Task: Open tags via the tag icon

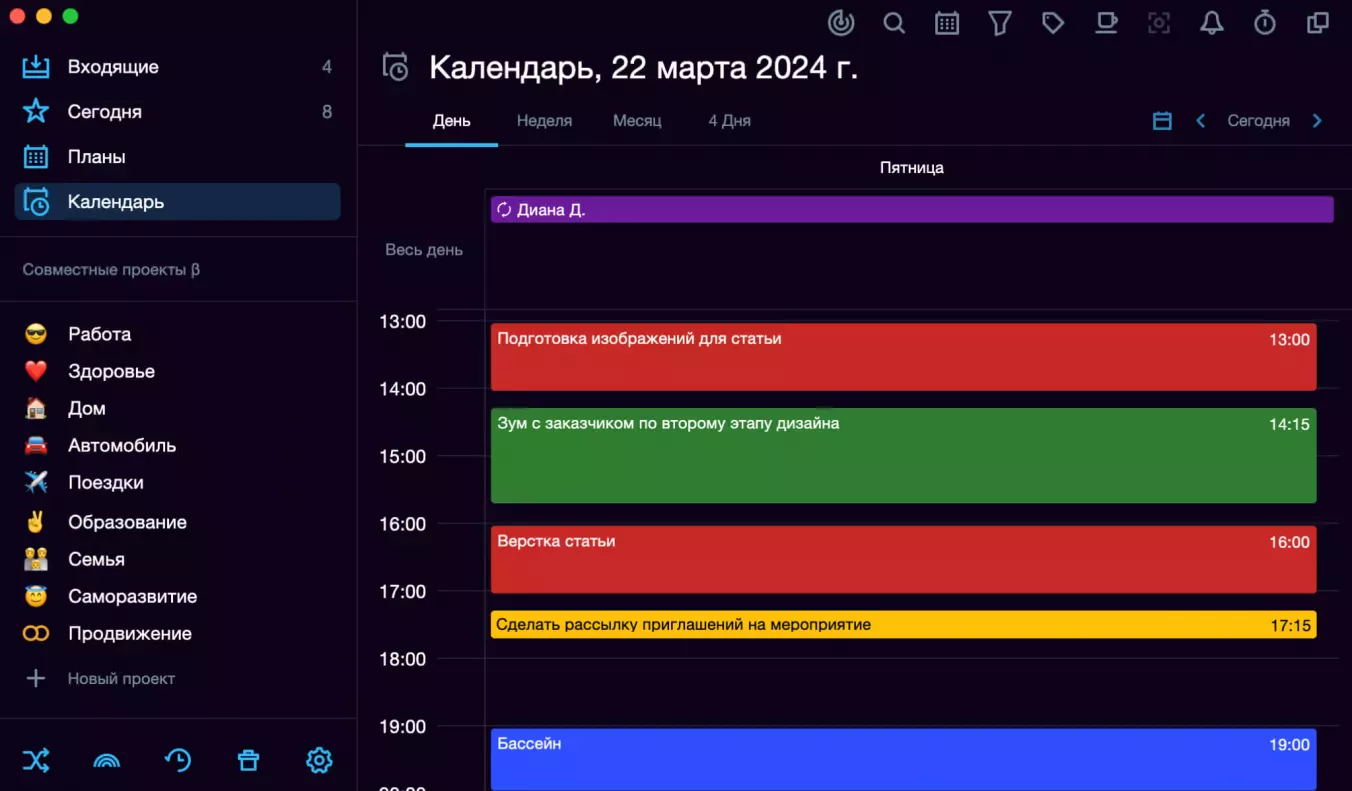Action: coord(1053,22)
